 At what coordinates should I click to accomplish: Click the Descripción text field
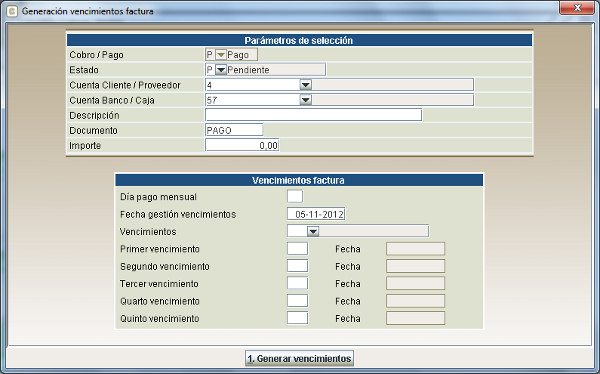[313, 115]
